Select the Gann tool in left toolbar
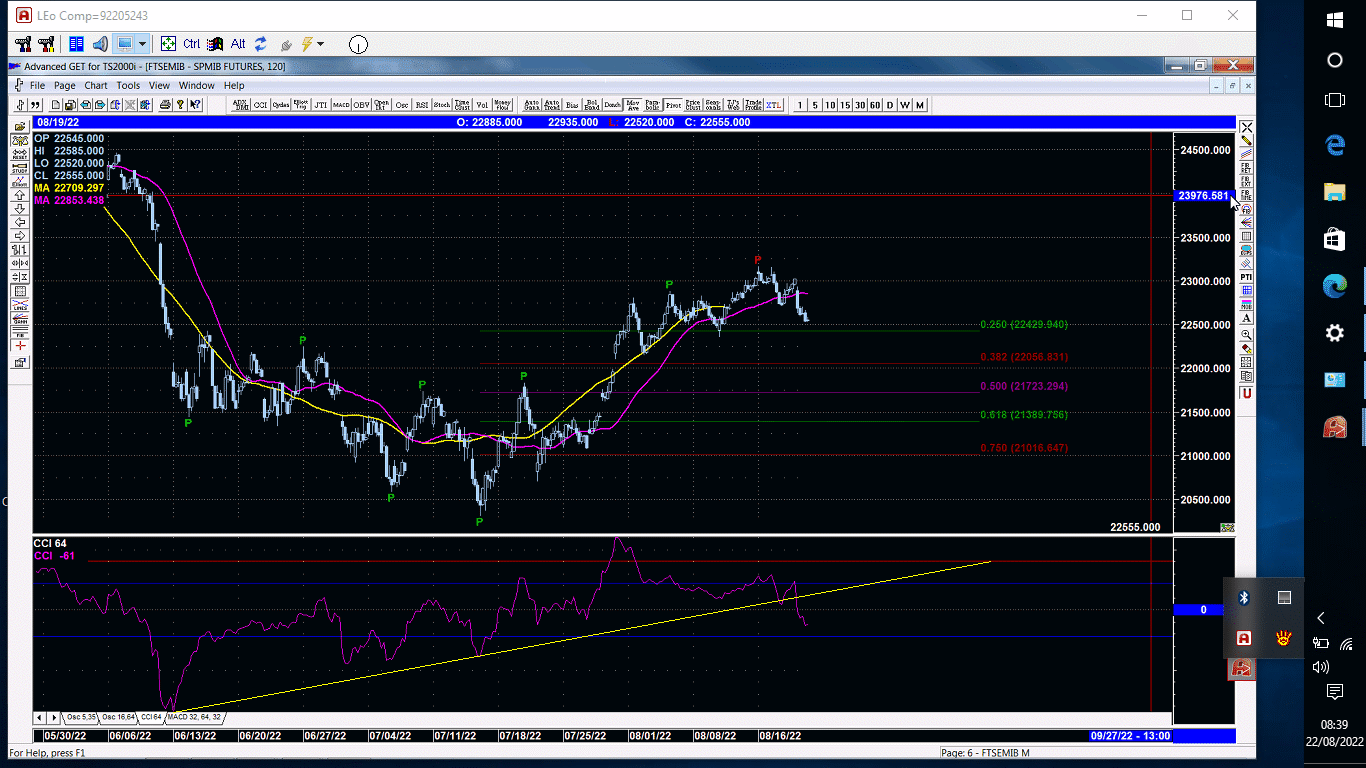Screen dimensions: 1366x768 click(x=19, y=318)
